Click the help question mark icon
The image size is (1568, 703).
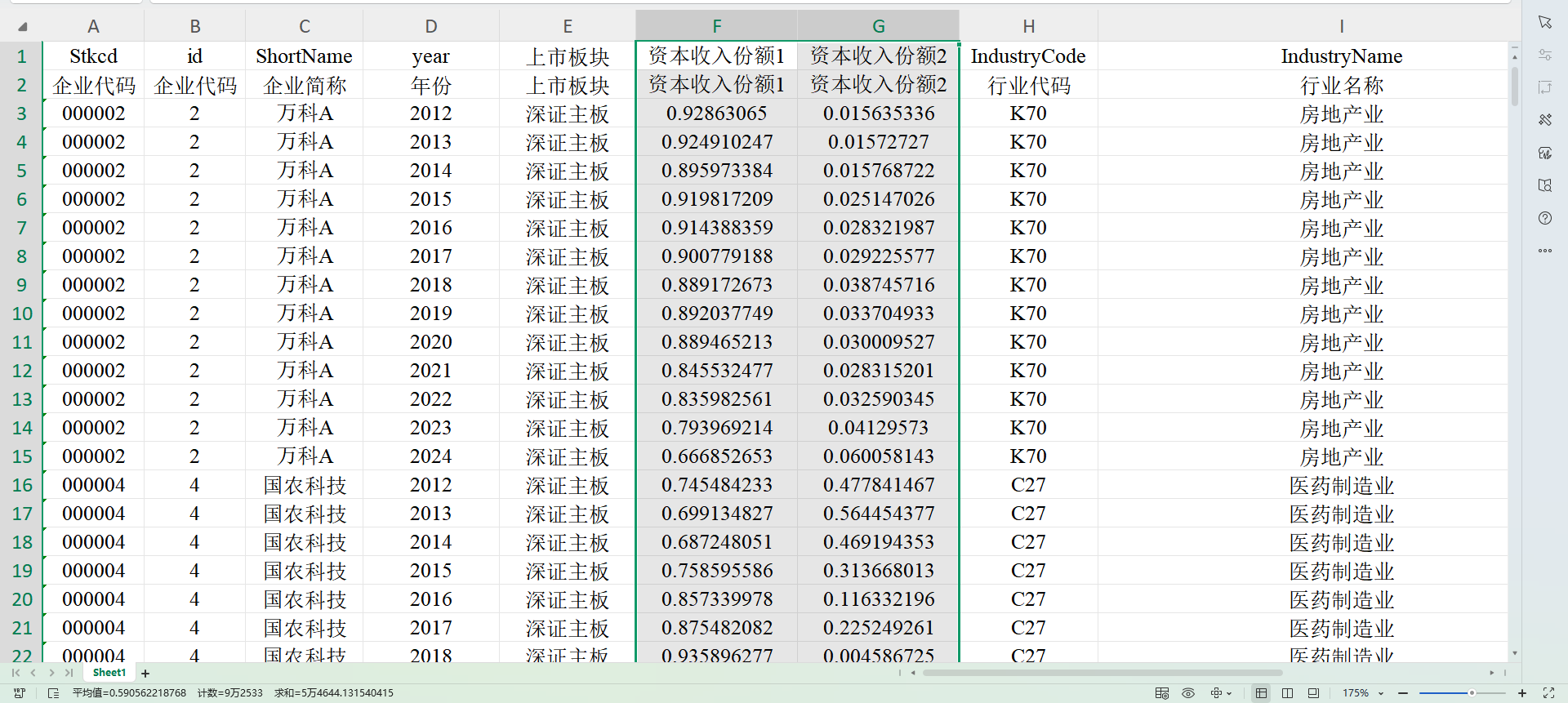pos(1544,218)
